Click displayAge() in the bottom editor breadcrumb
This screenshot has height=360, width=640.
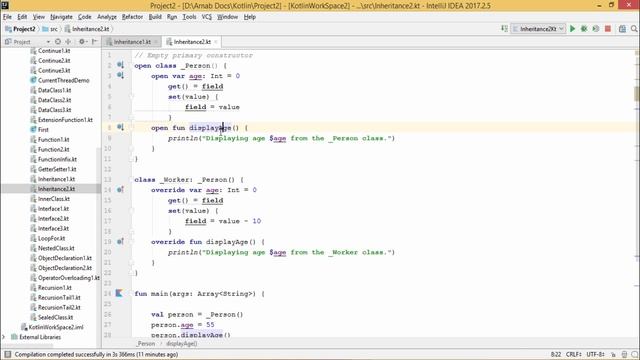tap(182, 344)
